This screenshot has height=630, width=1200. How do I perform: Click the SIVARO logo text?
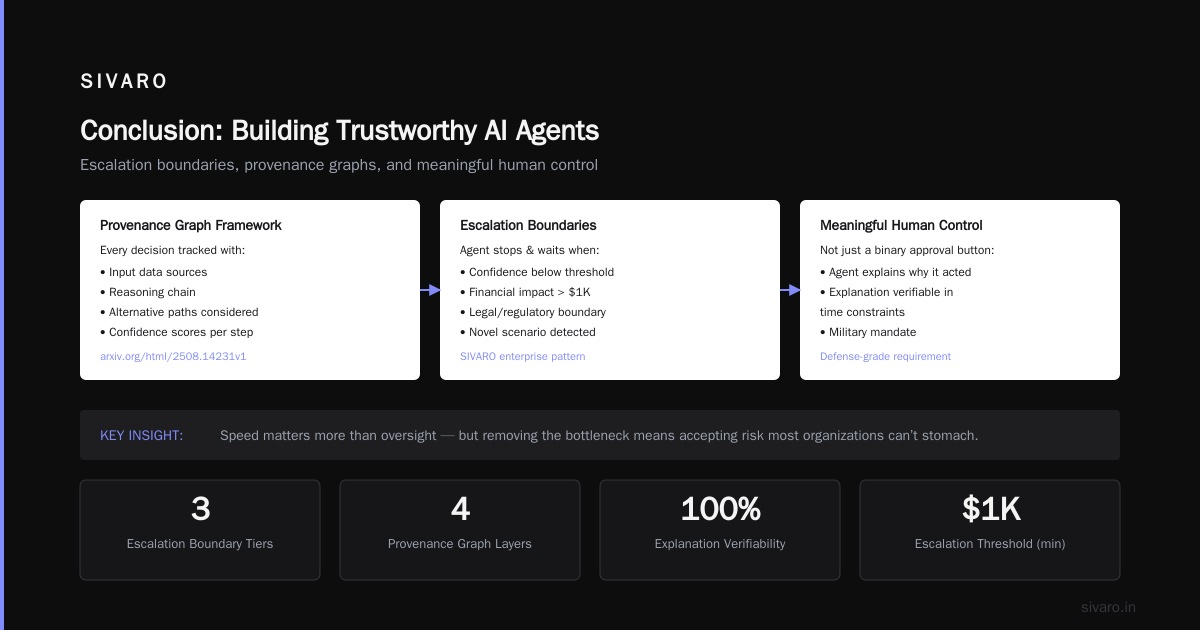124,82
